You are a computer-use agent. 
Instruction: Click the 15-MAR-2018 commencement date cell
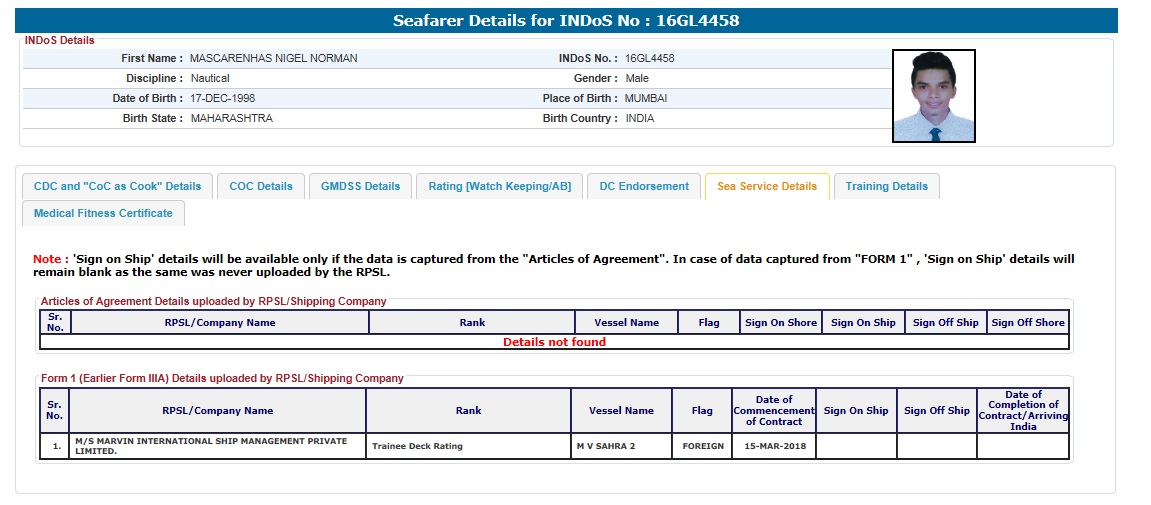[x=773, y=446]
